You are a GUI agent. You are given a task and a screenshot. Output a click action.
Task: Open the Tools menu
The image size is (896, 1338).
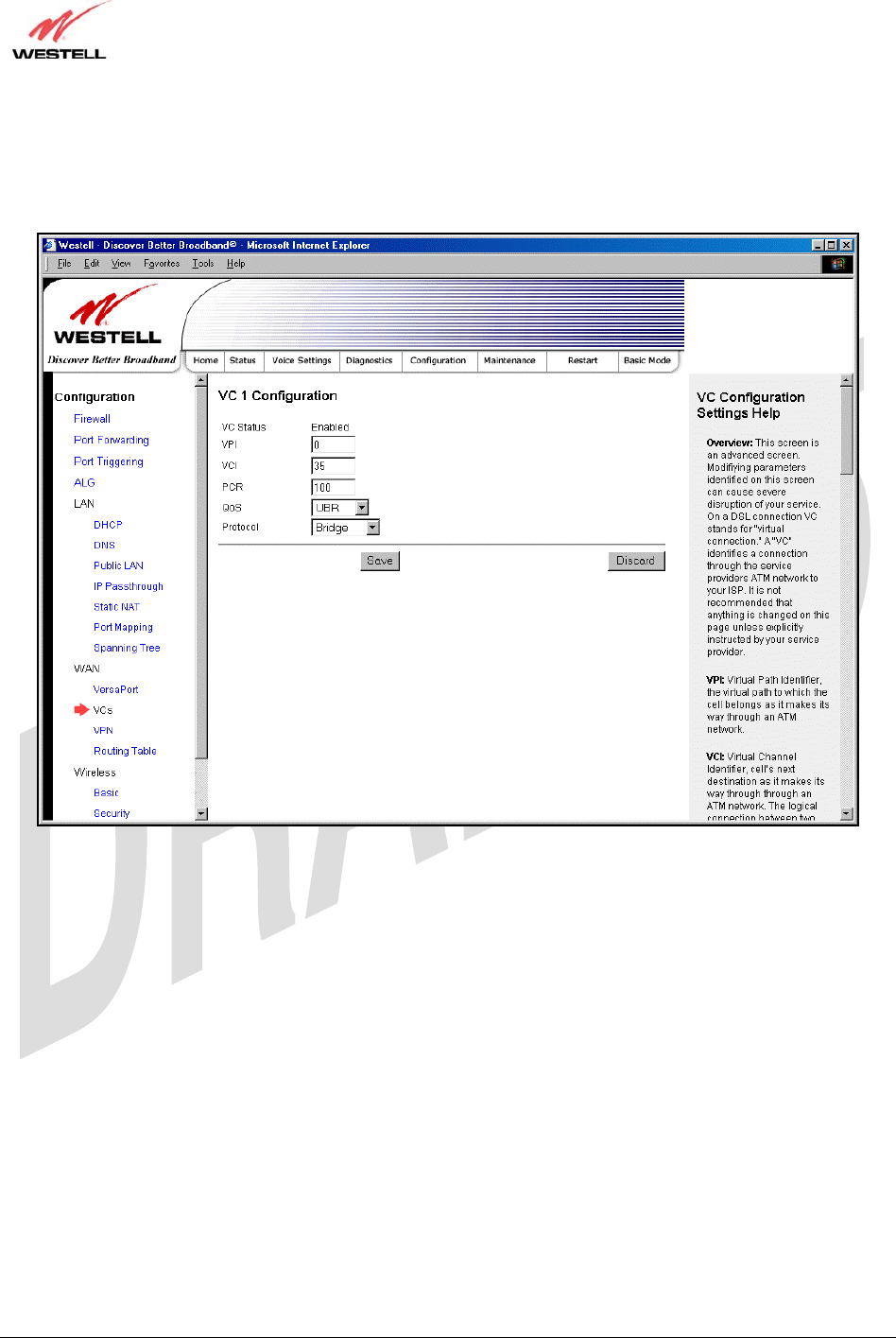tap(203, 264)
